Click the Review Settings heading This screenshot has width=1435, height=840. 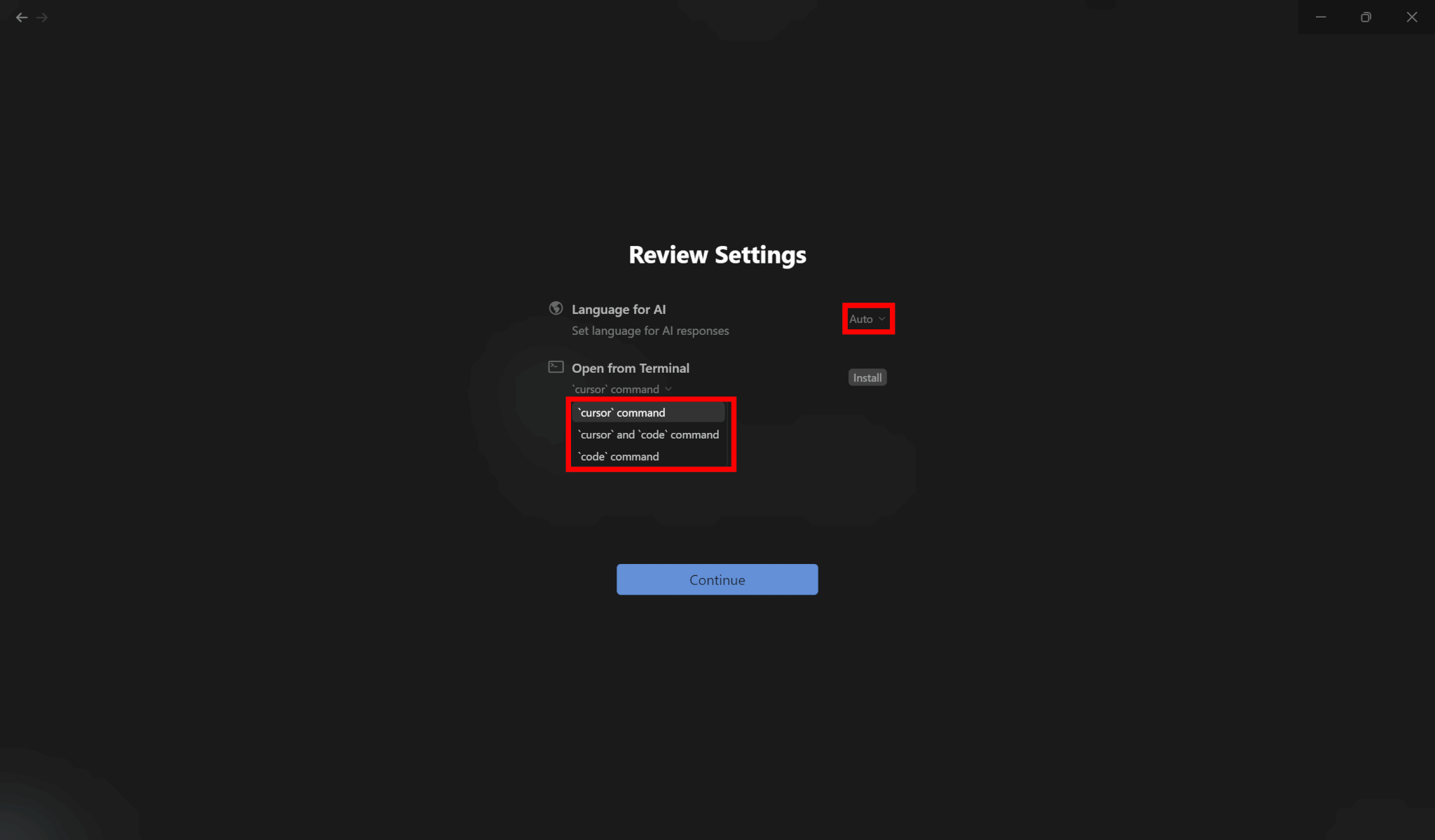point(717,255)
